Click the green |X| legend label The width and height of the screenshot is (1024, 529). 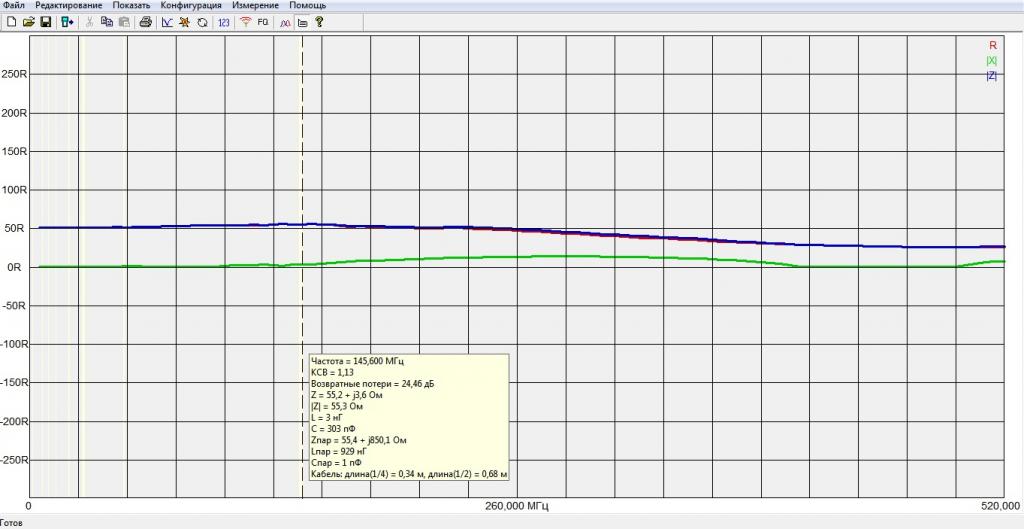point(991,61)
